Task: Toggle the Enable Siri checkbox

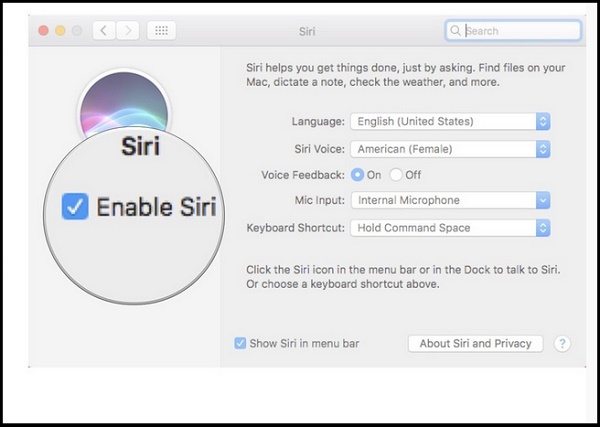Action: coord(75,207)
